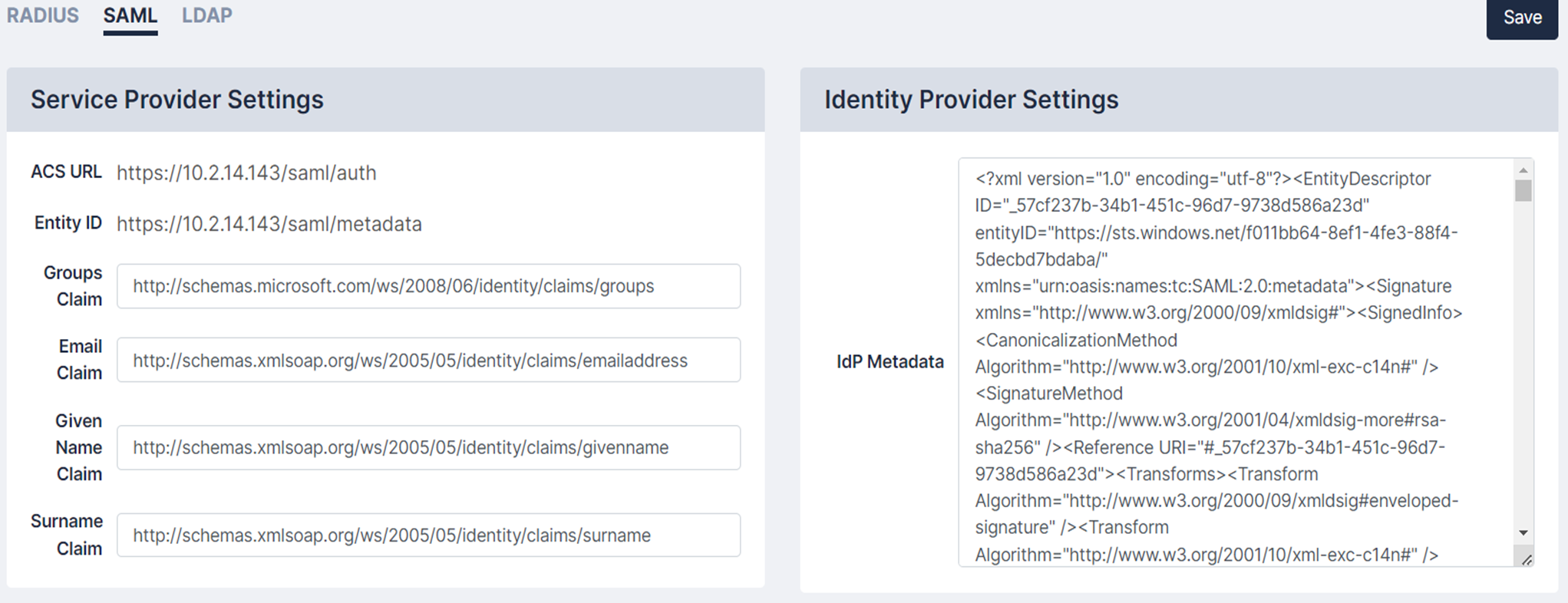Focus the Groups Claim input field

point(428,286)
